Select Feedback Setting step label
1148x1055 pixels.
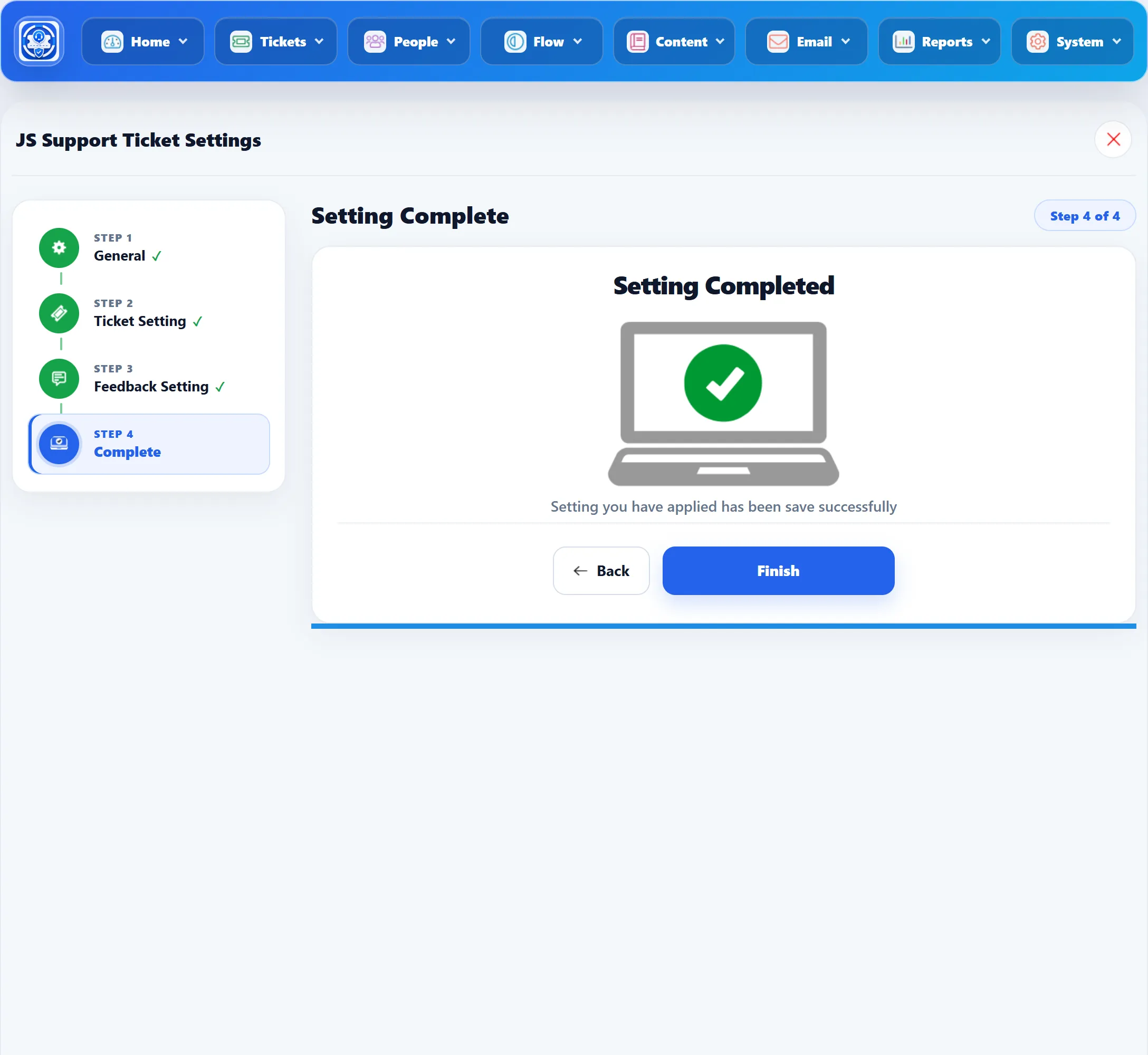pyautogui.click(x=151, y=387)
